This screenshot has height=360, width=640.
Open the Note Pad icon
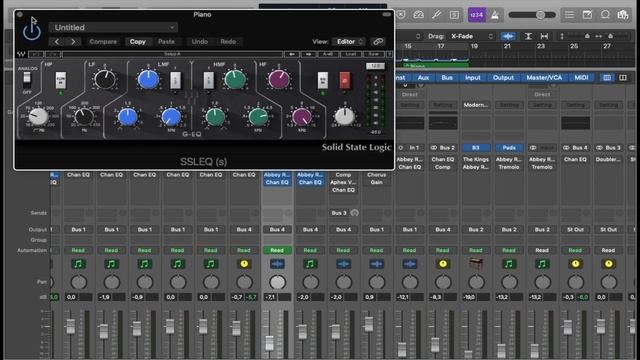coord(587,15)
